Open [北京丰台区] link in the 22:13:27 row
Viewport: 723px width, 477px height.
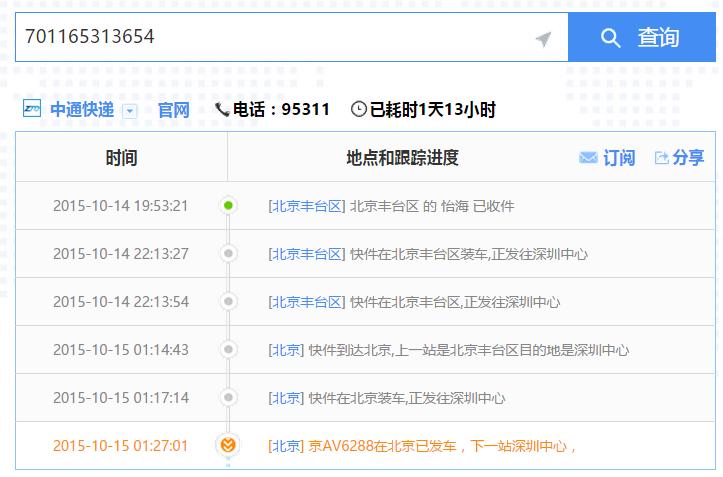click(x=307, y=254)
